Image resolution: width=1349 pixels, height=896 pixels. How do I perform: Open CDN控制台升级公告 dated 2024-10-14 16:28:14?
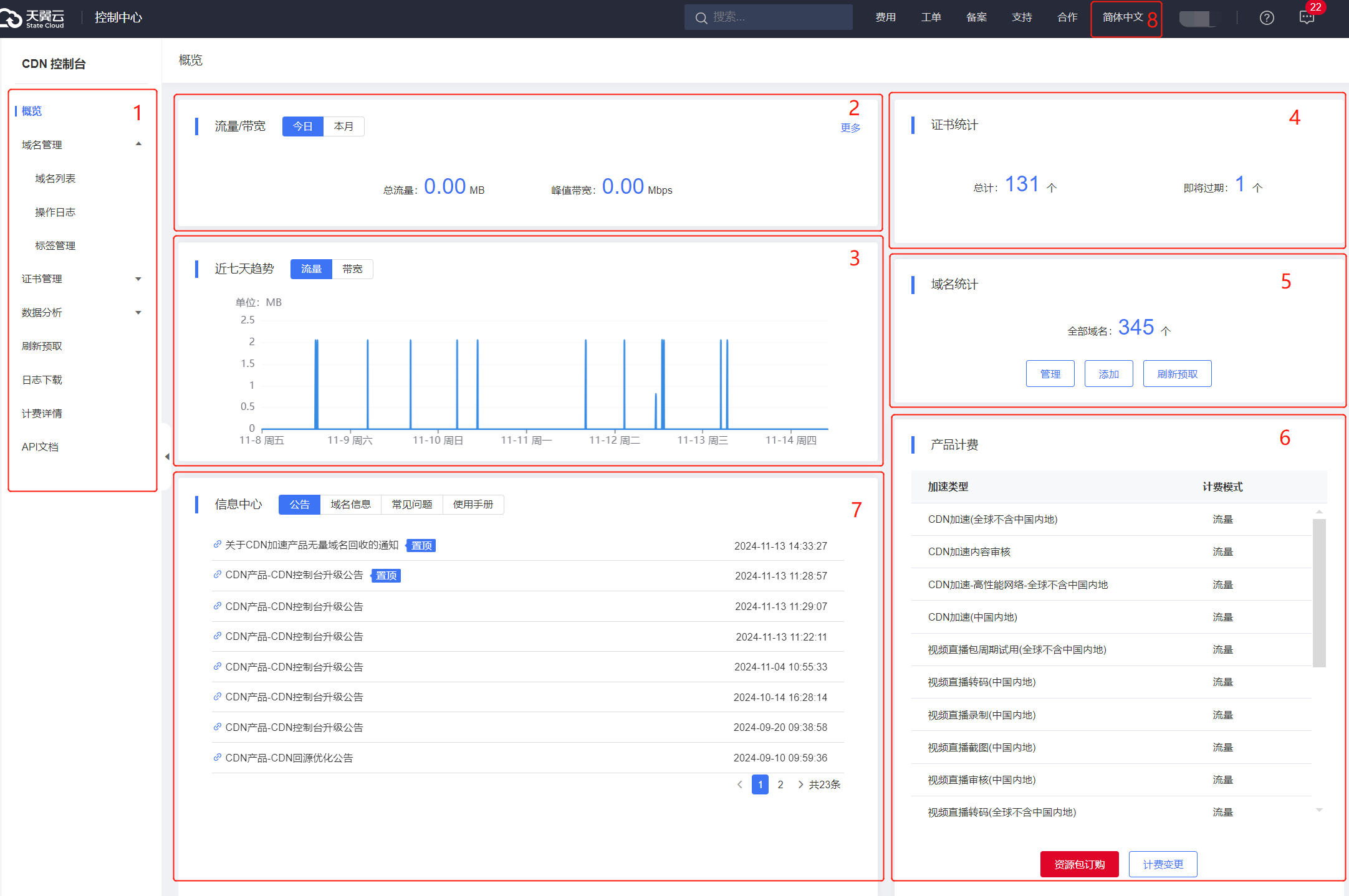click(294, 697)
